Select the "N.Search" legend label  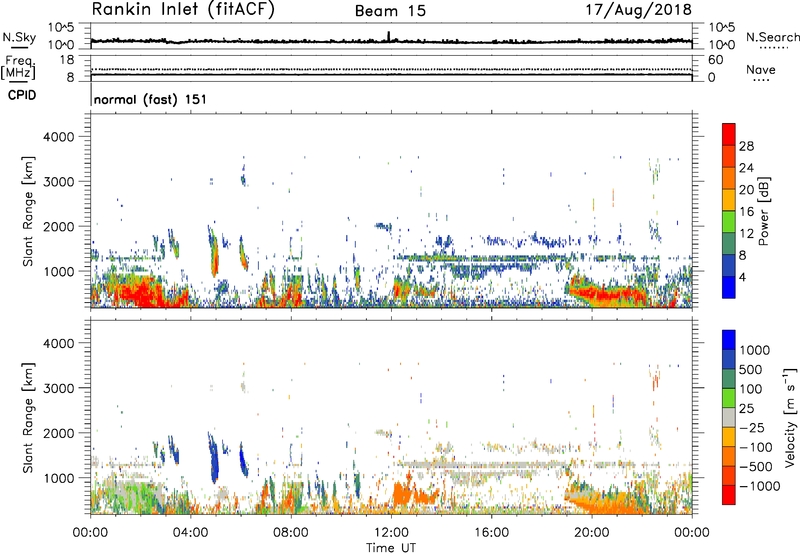pyautogui.click(x=772, y=37)
